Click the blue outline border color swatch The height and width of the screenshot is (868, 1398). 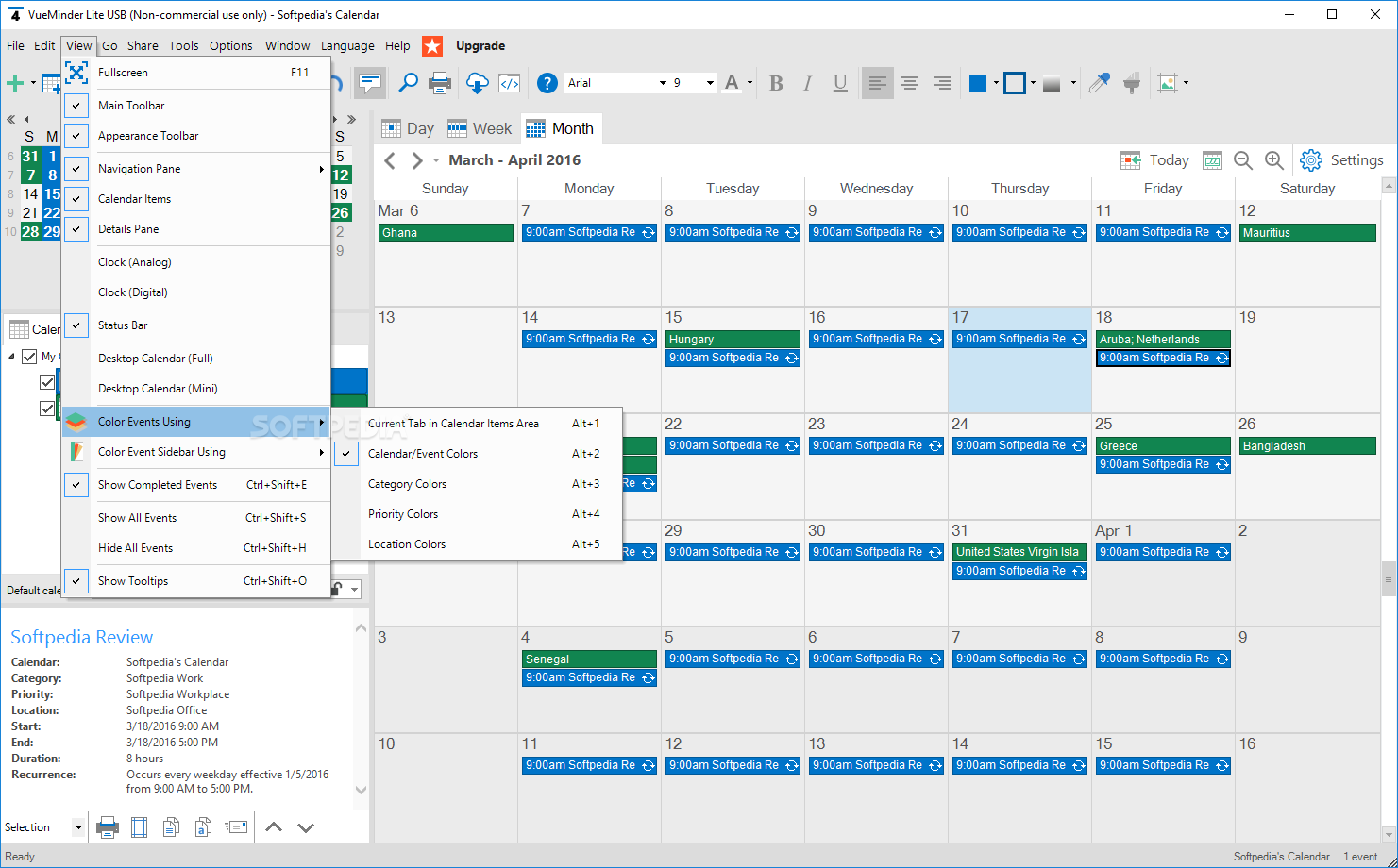[x=1015, y=83]
